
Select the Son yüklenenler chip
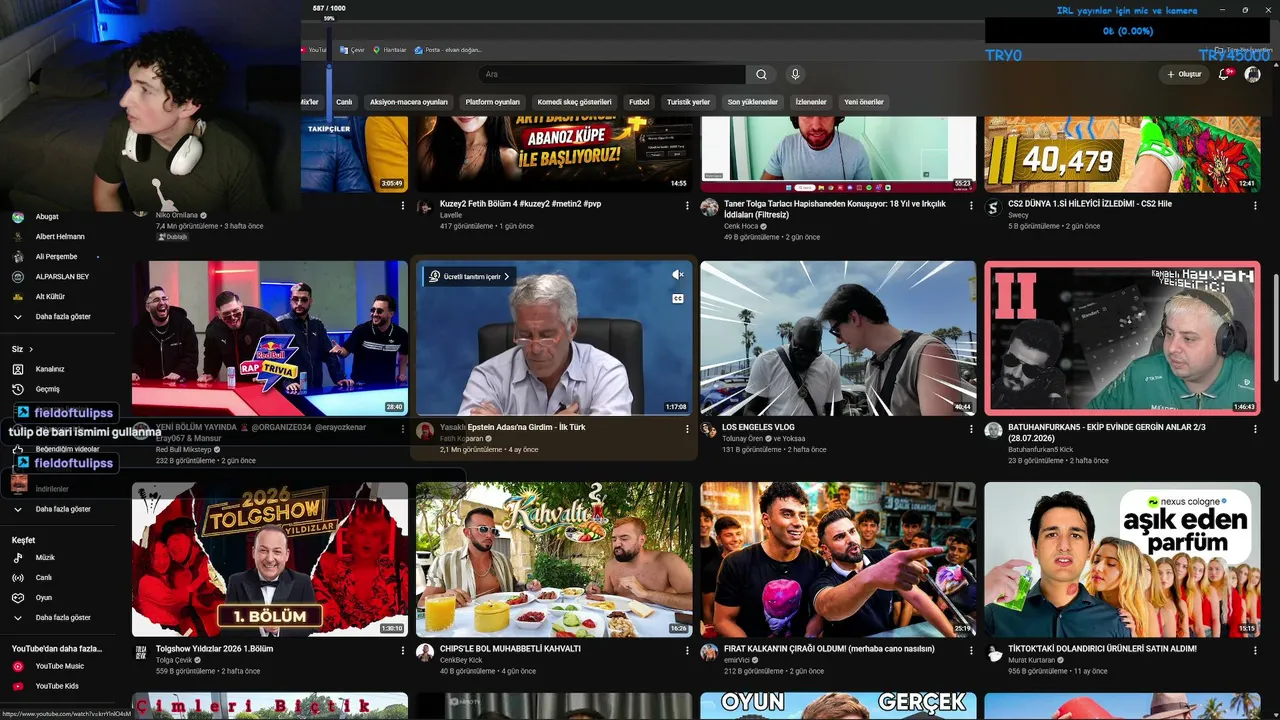[x=752, y=102]
